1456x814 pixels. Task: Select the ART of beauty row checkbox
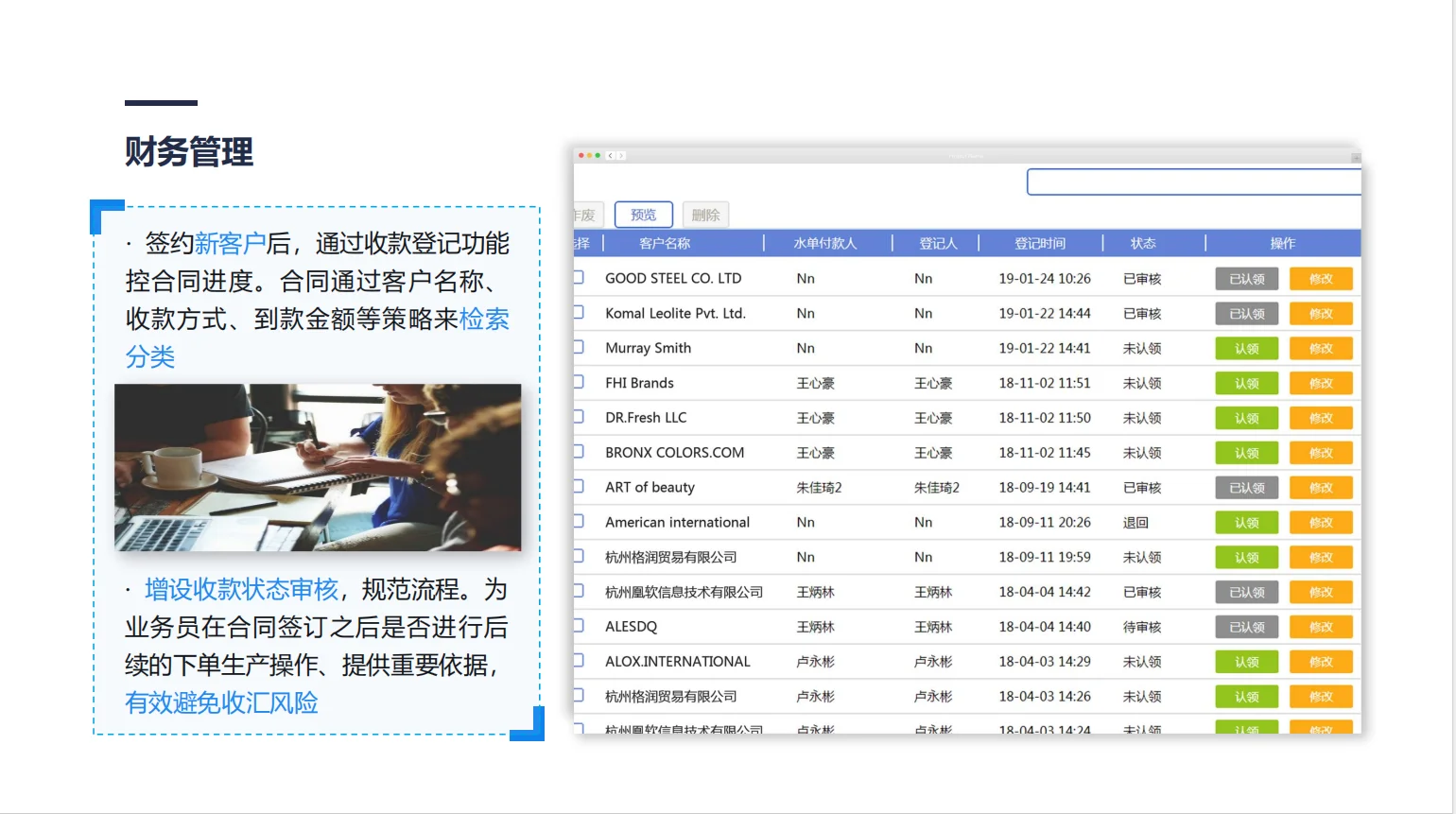[x=581, y=487]
